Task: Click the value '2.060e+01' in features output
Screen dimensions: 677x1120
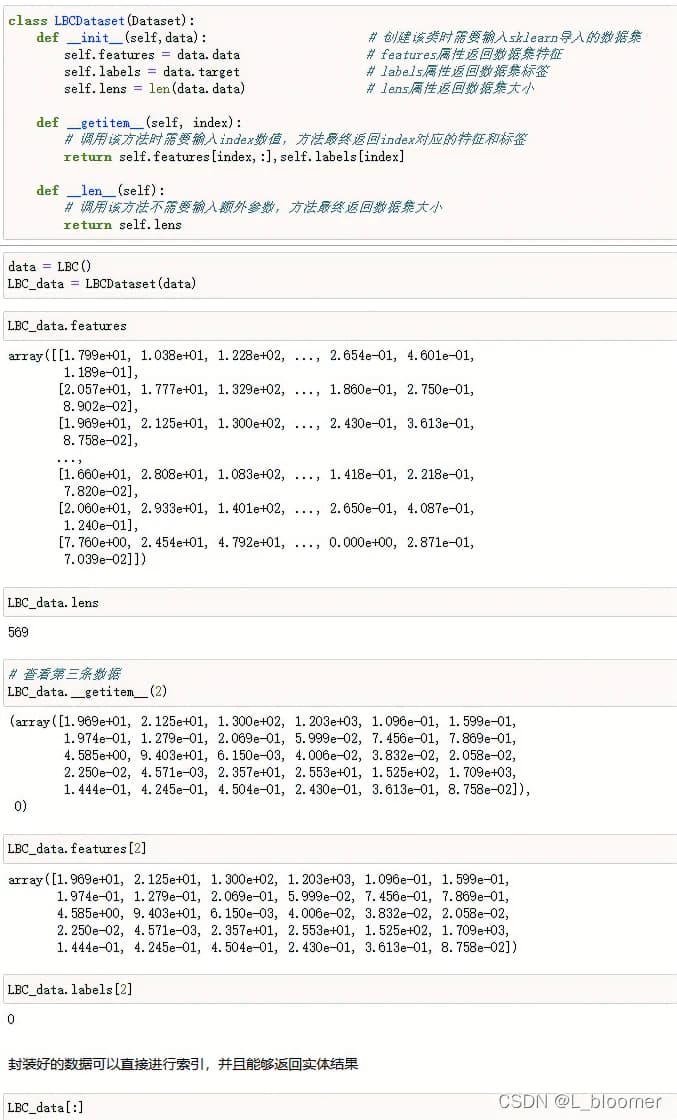Action: coord(96,509)
